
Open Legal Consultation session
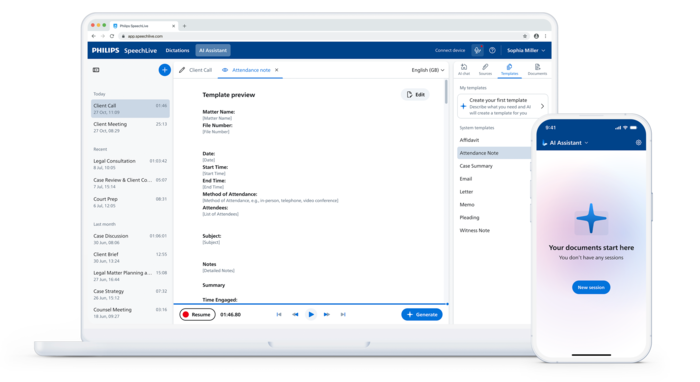coord(130,164)
